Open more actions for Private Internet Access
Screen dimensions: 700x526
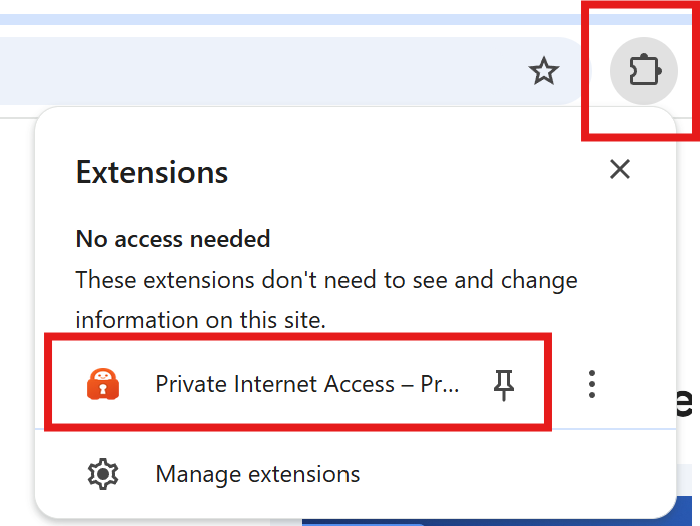pyautogui.click(x=593, y=384)
